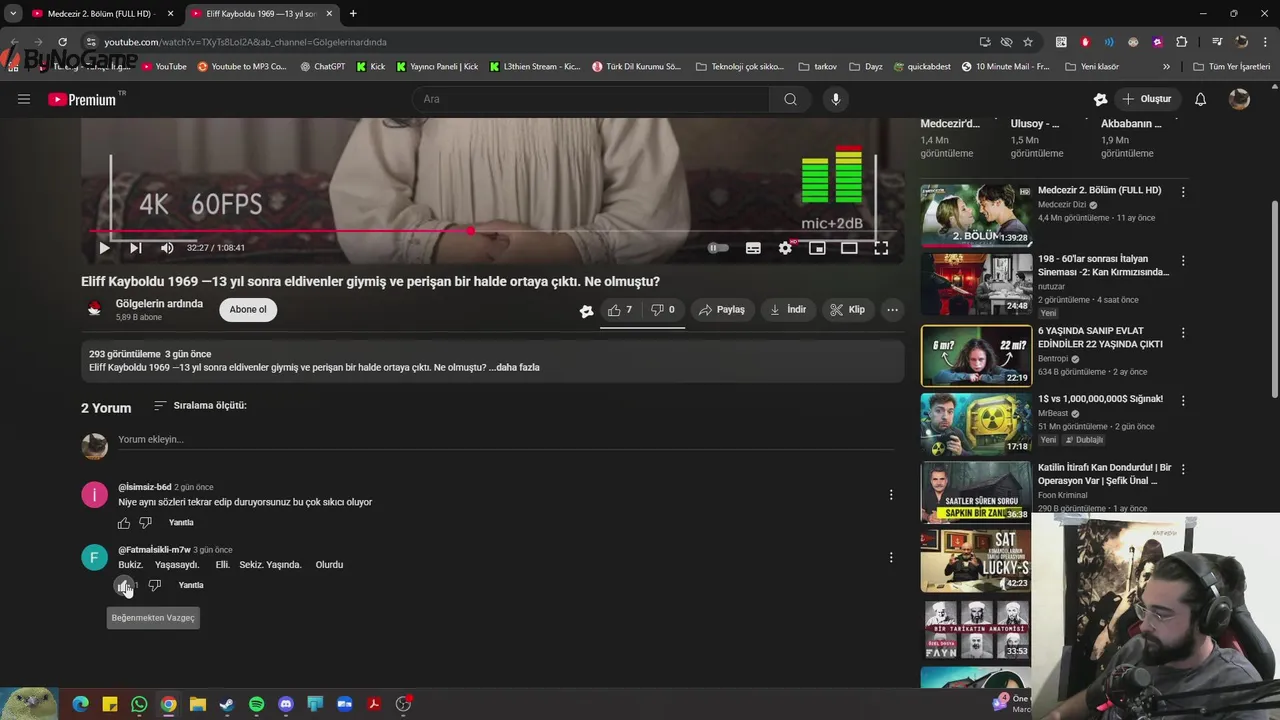Start voice search with microphone icon

(836, 99)
